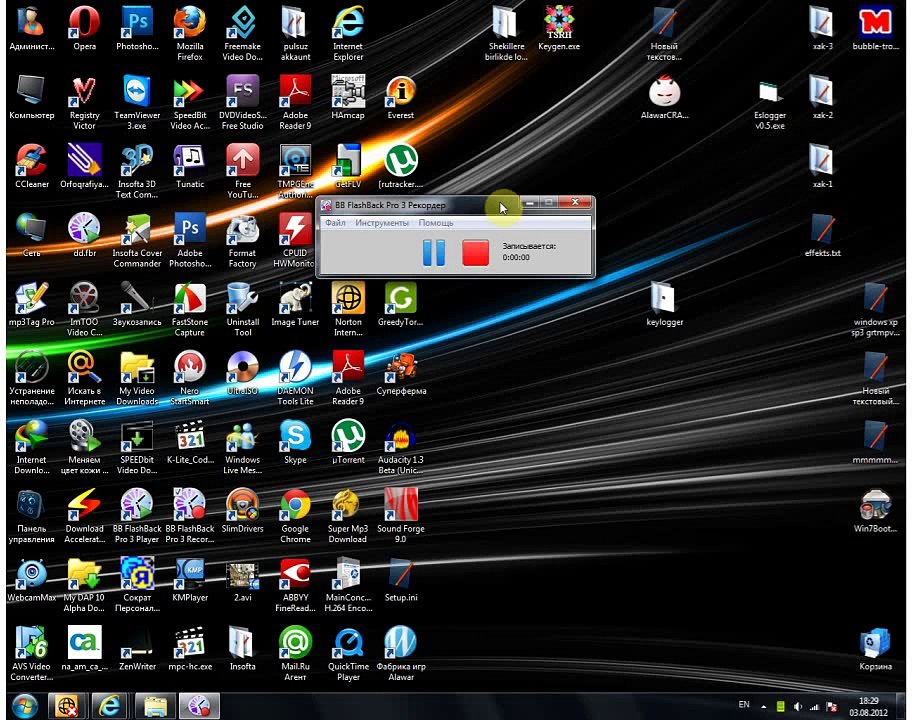This screenshot has width=912, height=720.
Task: Select the Mail.Ru Агент icon
Action: coord(295,654)
